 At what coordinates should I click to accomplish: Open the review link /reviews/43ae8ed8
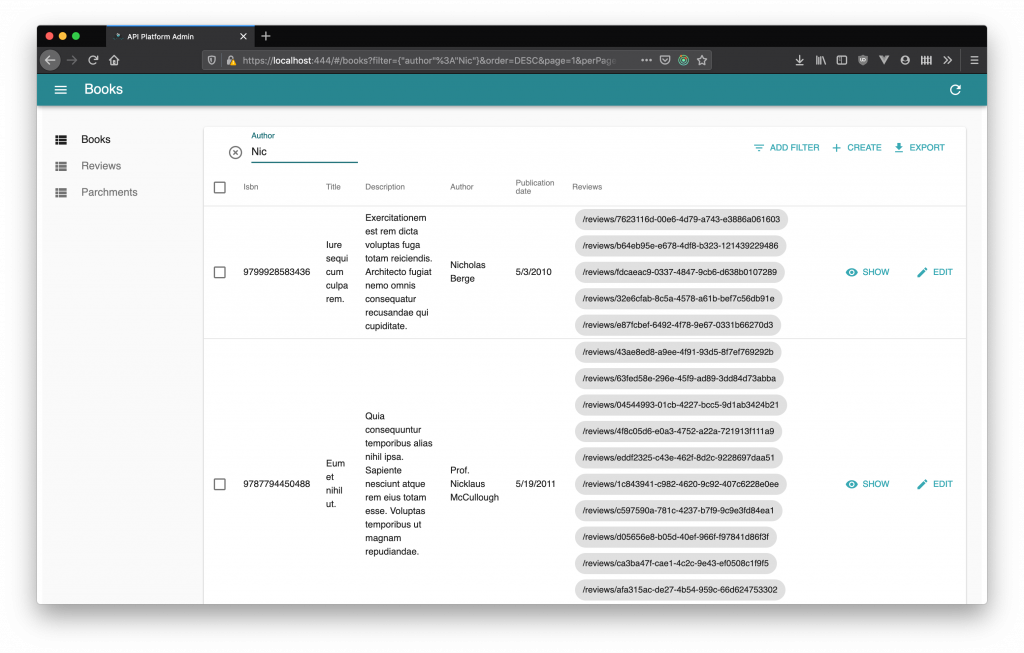(680, 351)
